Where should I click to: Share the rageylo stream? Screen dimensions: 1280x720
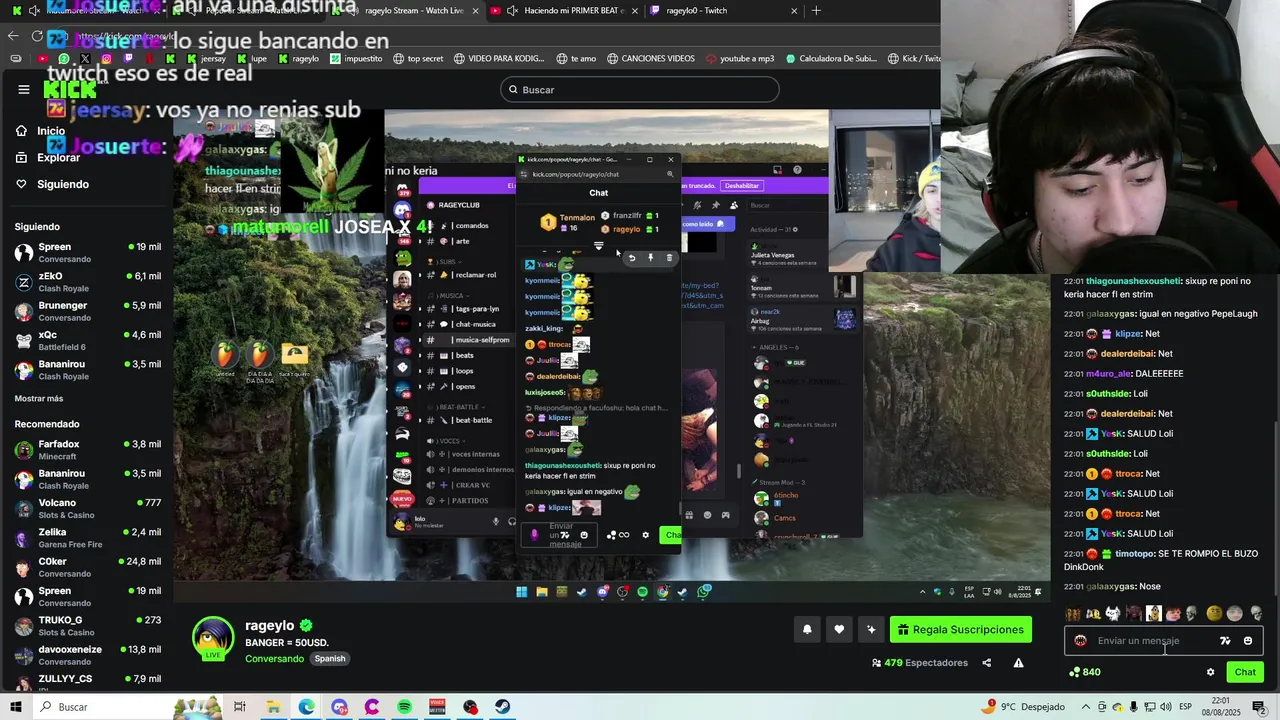pyautogui.click(x=986, y=662)
